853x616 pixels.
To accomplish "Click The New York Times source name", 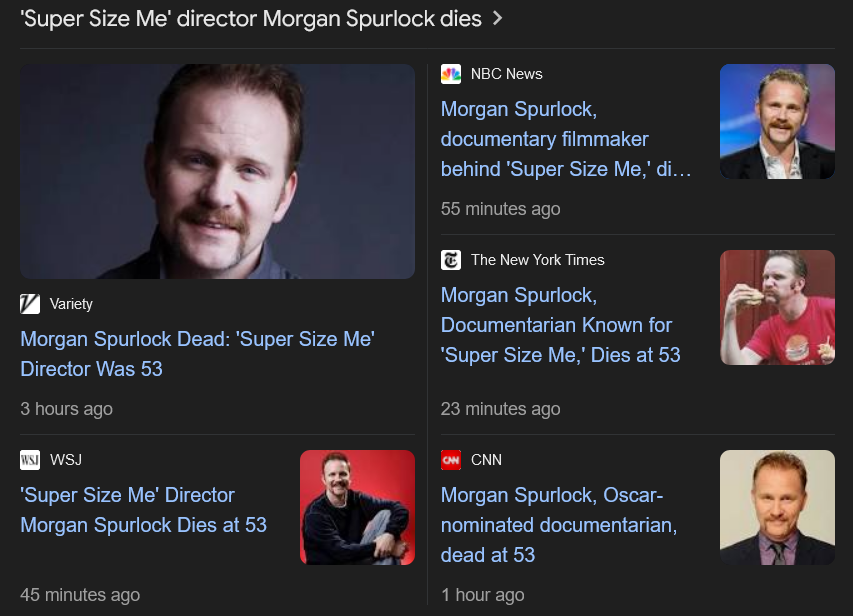I will tap(537, 260).
